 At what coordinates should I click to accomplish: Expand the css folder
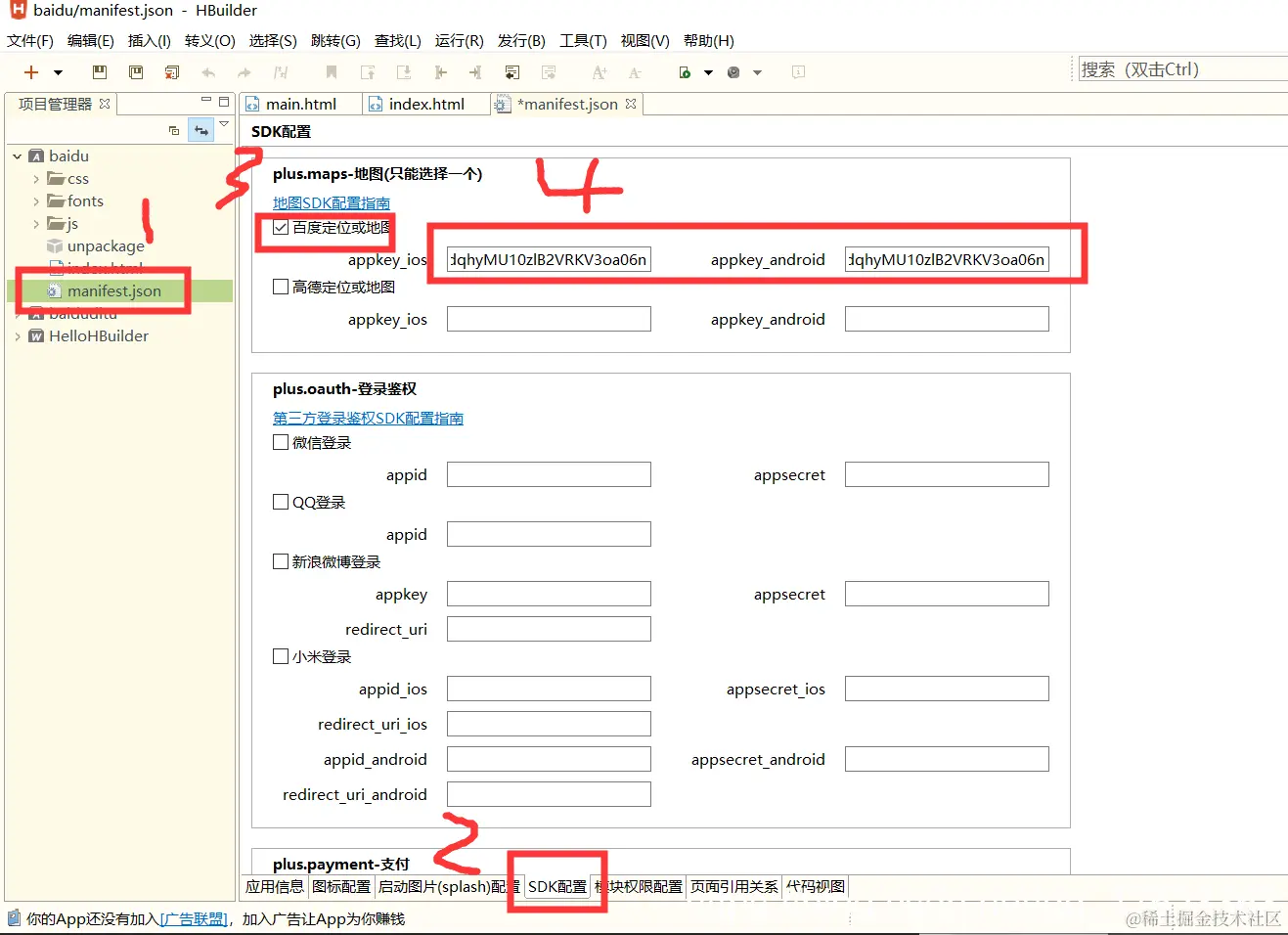(x=36, y=179)
